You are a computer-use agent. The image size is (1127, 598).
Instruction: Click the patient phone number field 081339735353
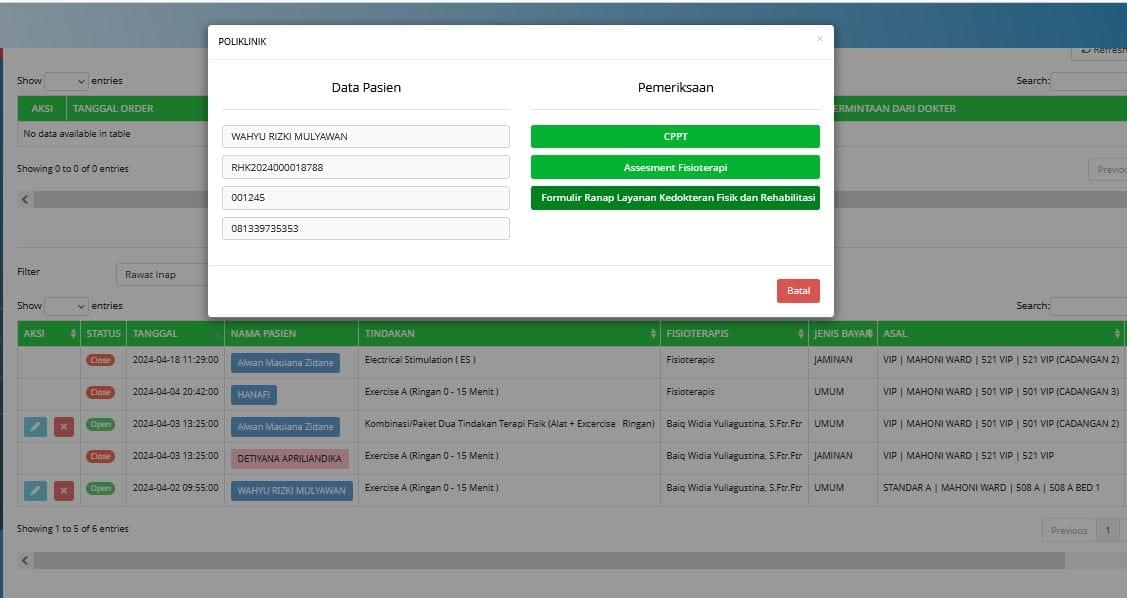pyautogui.click(x=365, y=229)
